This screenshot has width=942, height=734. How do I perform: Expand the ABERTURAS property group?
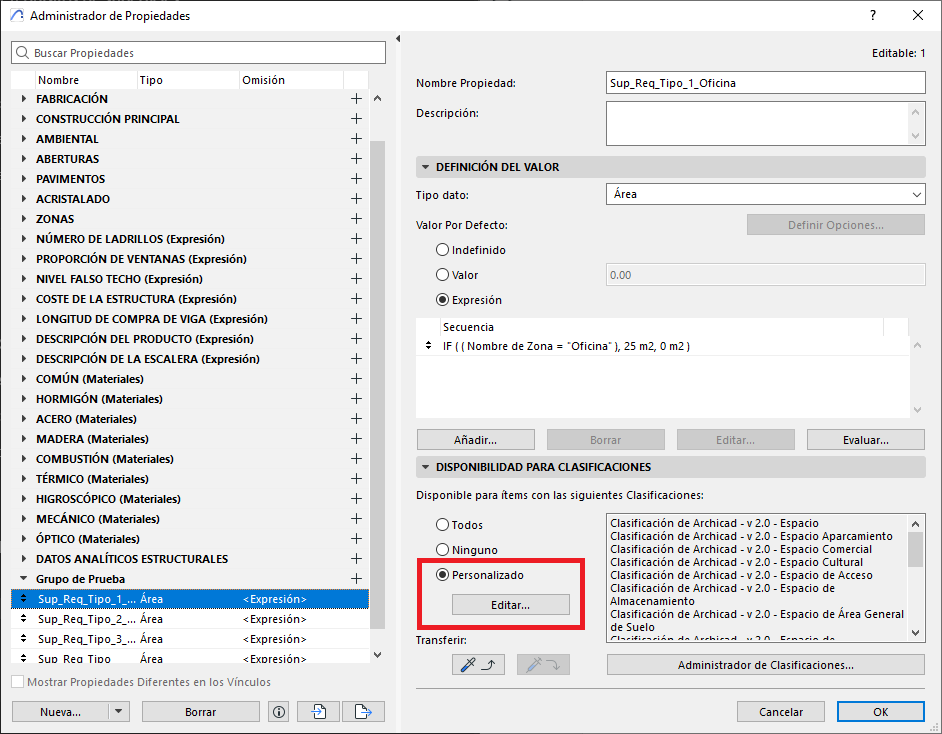25,159
